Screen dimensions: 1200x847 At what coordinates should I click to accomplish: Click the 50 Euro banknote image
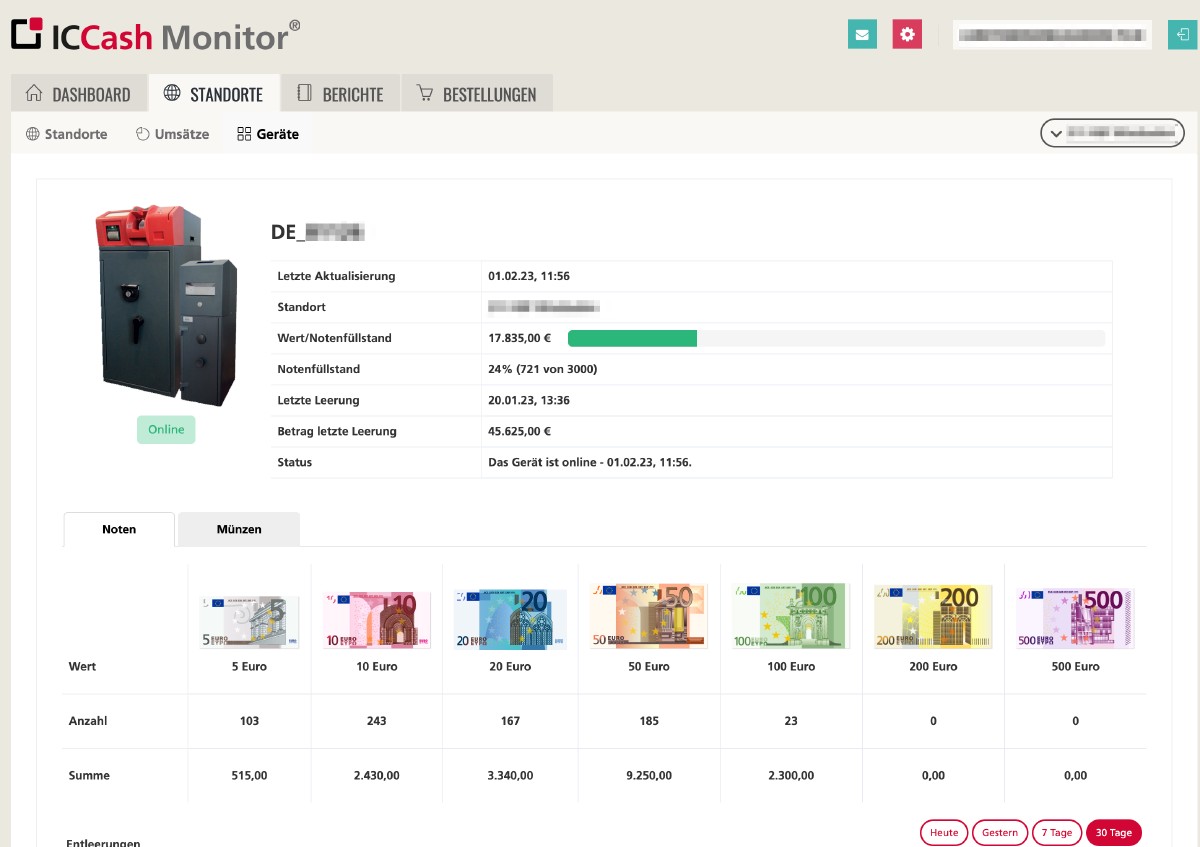tap(649, 617)
